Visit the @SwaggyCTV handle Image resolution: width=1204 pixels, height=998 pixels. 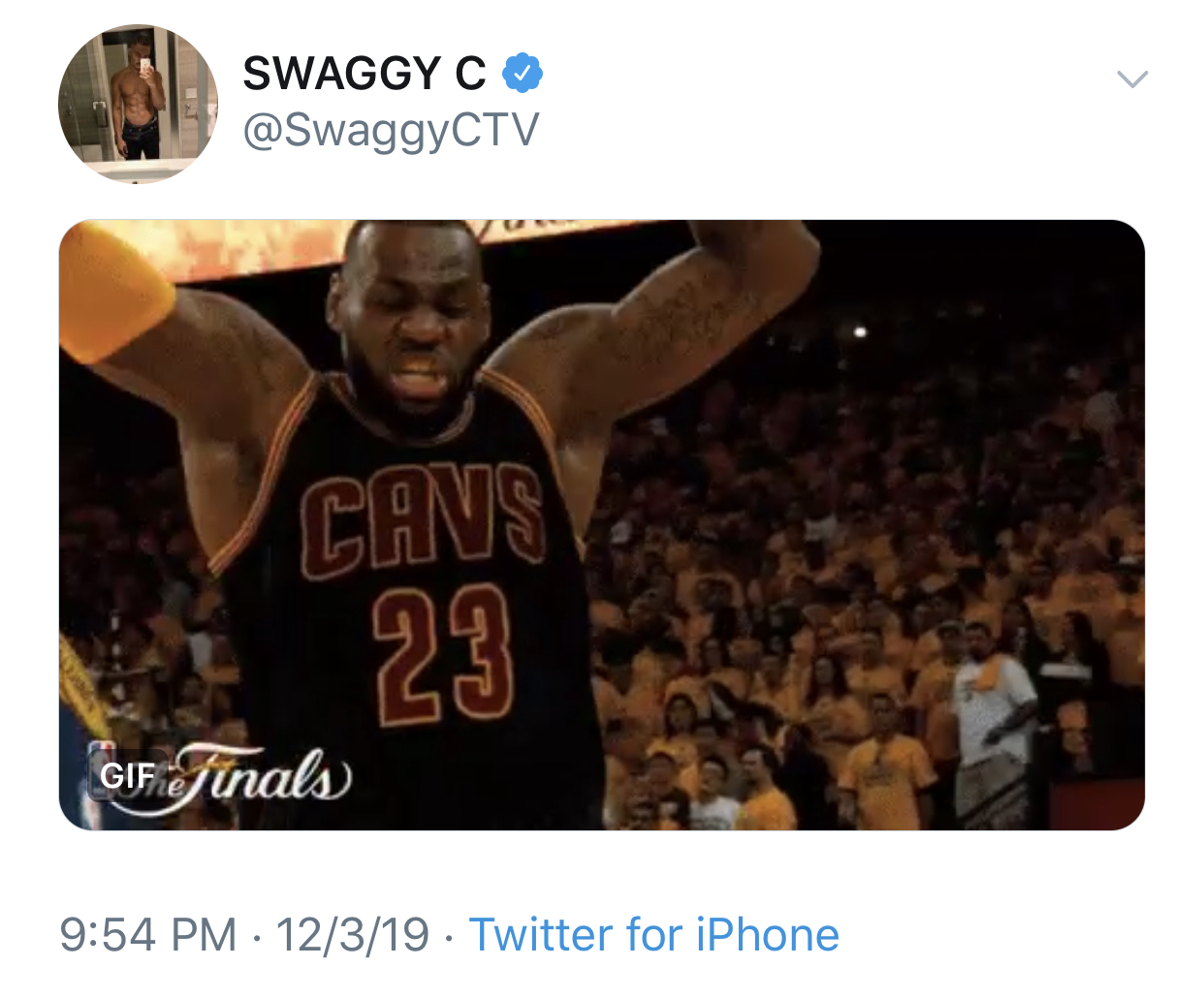(391, 130)
